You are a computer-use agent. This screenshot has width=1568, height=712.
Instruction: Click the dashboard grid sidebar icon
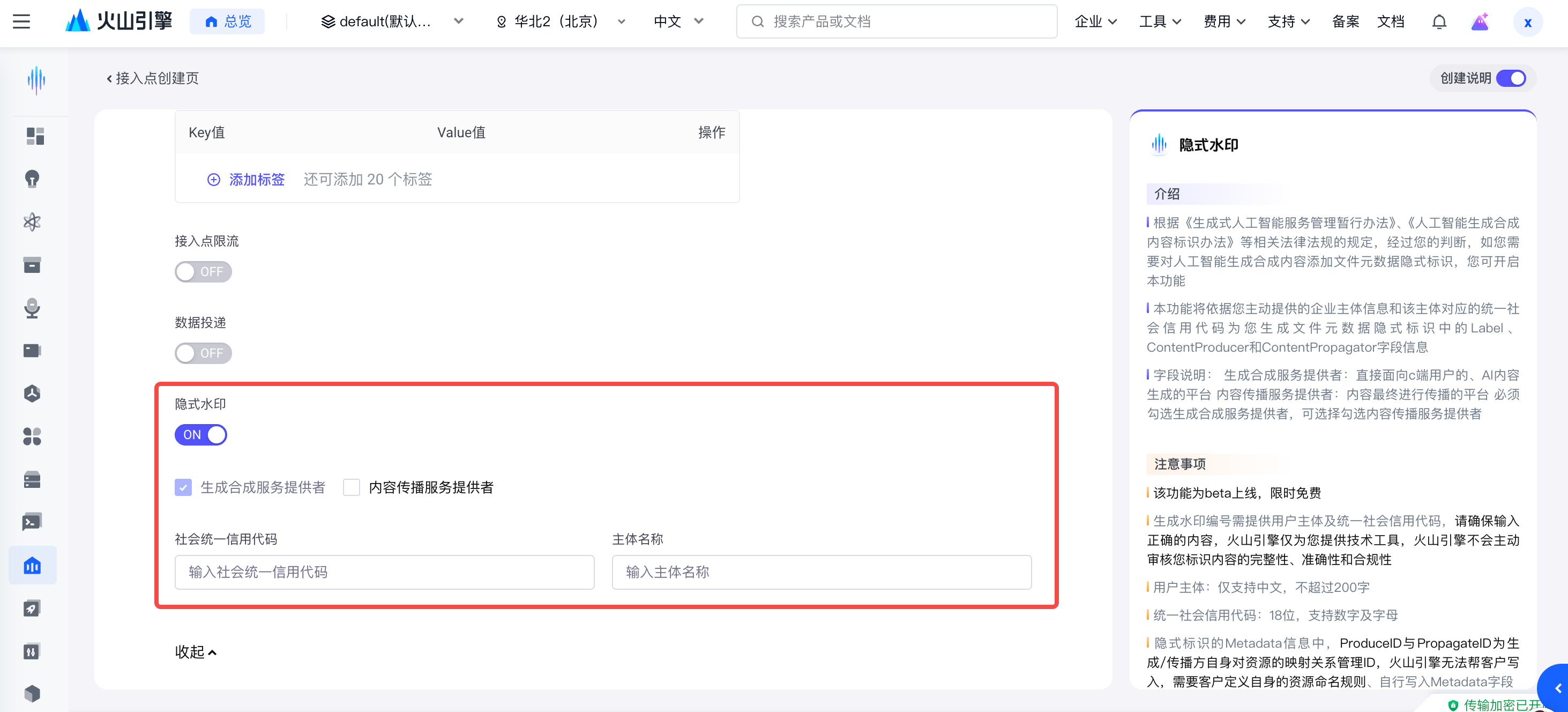pos(35,136)
